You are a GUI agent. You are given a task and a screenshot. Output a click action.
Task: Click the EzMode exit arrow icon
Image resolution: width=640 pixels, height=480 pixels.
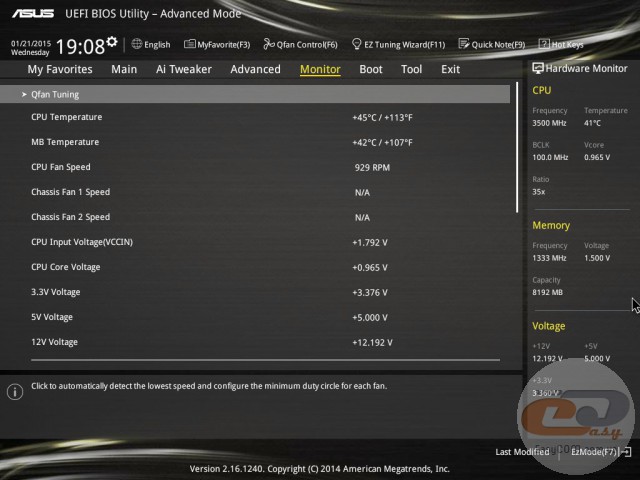pos(626,452)
